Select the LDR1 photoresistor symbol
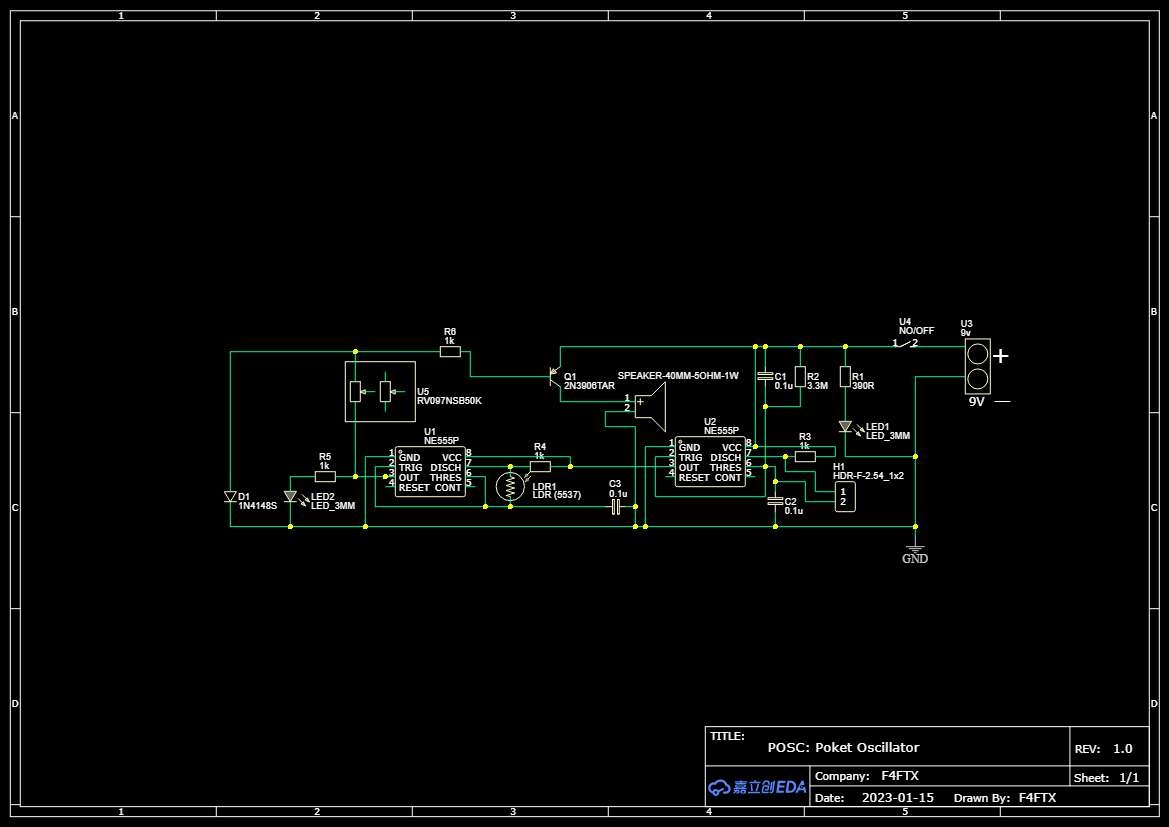1169x827 pixels. [510, 487]
